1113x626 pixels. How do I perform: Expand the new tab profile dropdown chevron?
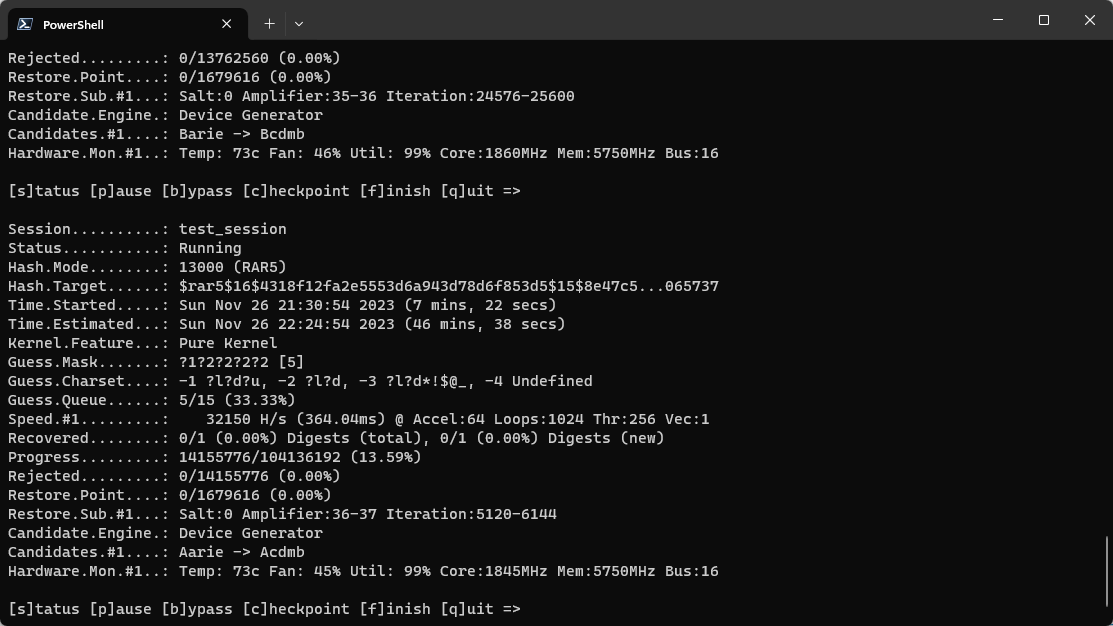[x=299, y=23]
